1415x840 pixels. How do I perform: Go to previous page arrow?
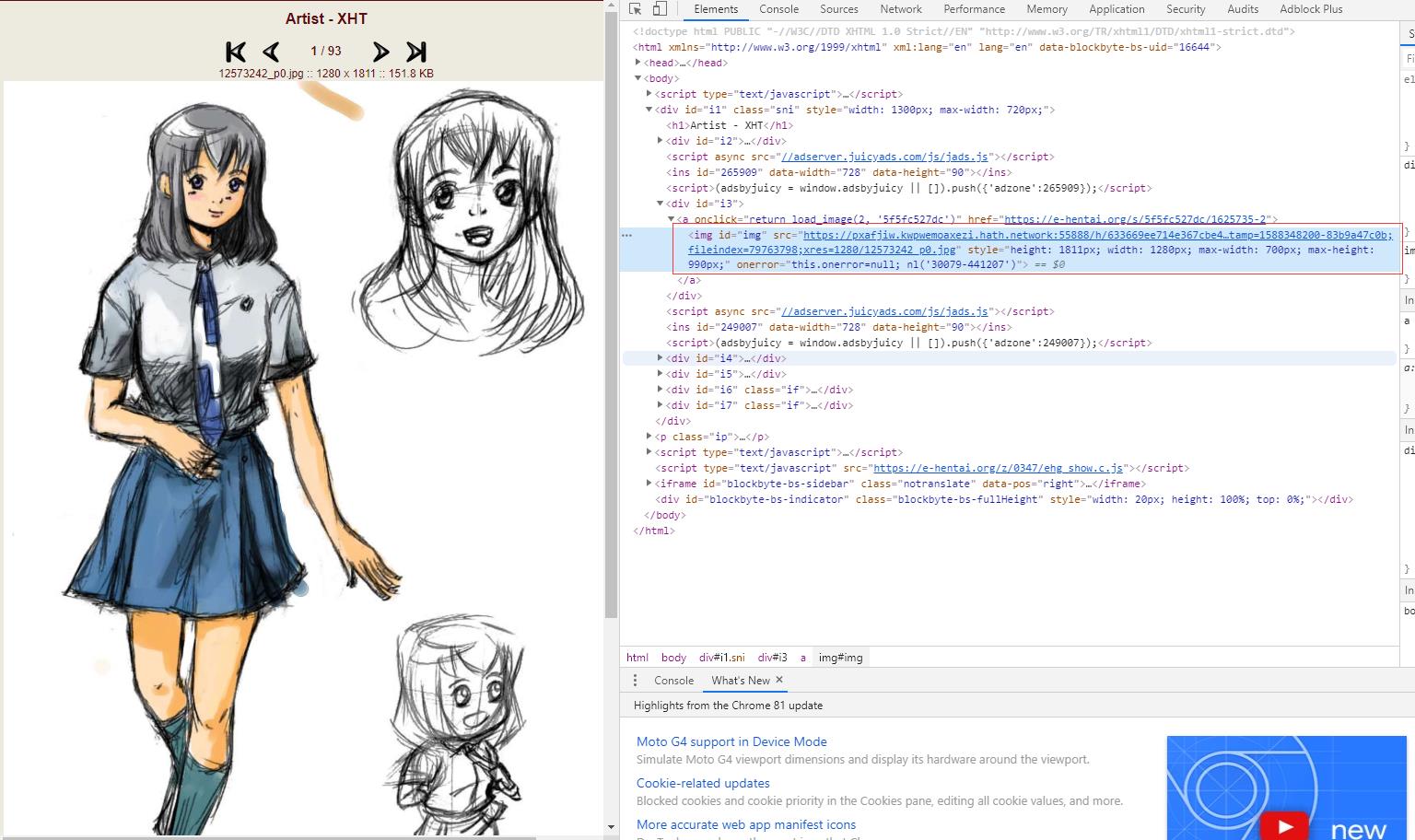point(271,52)
